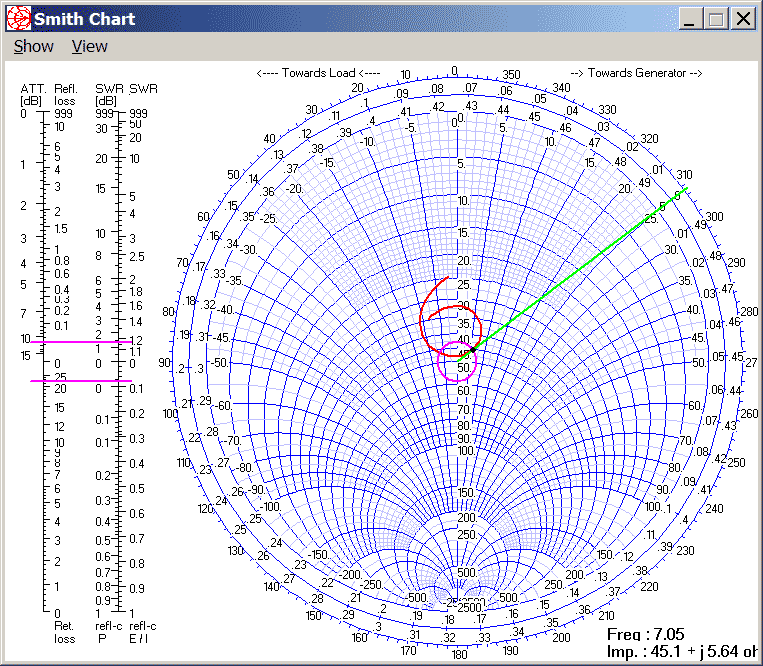Click the 'Imp. : 45.1 + j 5.64' readout
Screen dimensions: 763x666
point(681,651)
